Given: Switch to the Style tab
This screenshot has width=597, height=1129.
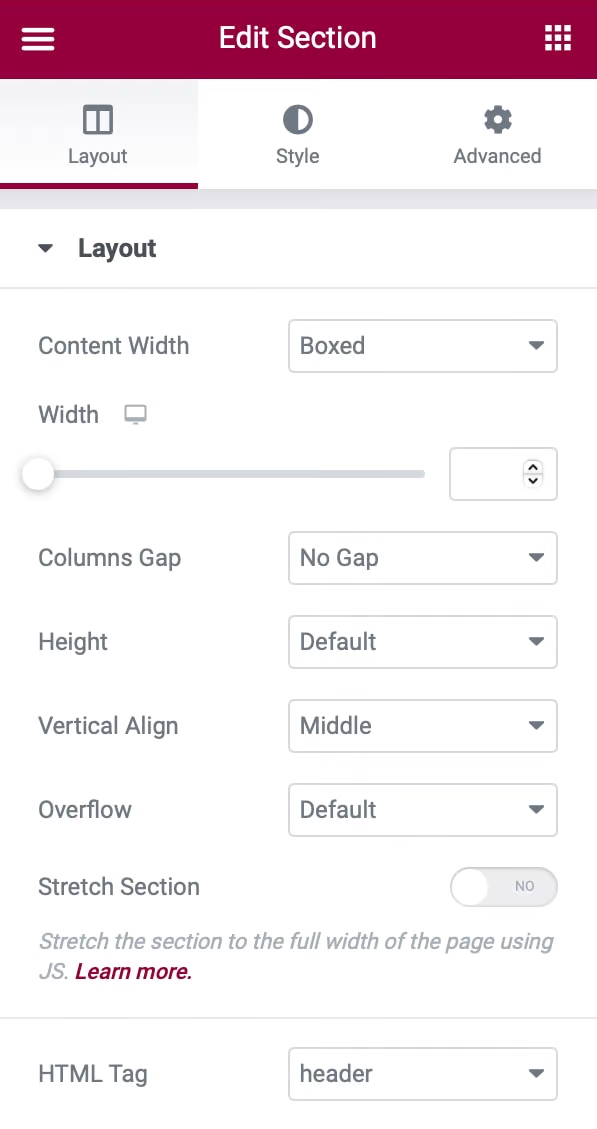Looking at the screenshot, I should (x=297, y=135).
